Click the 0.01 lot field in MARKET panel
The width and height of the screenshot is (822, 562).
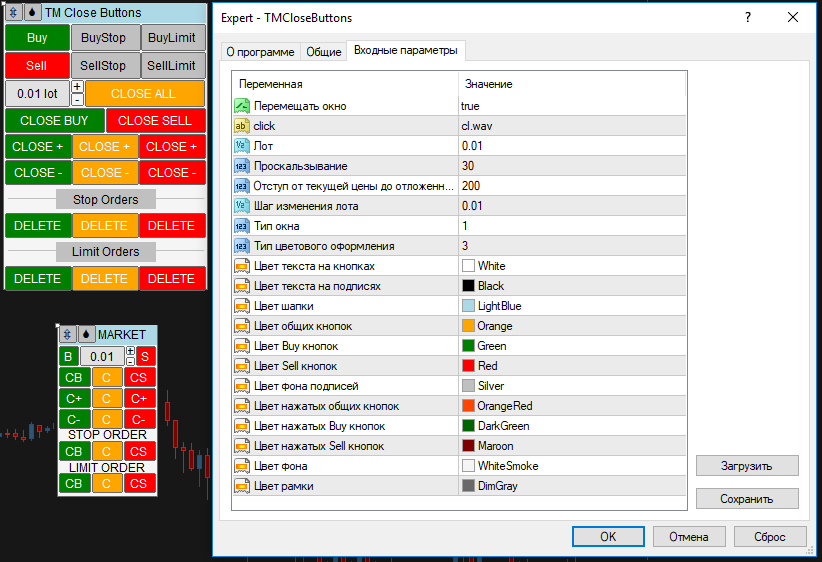click(x=102, y=356)
